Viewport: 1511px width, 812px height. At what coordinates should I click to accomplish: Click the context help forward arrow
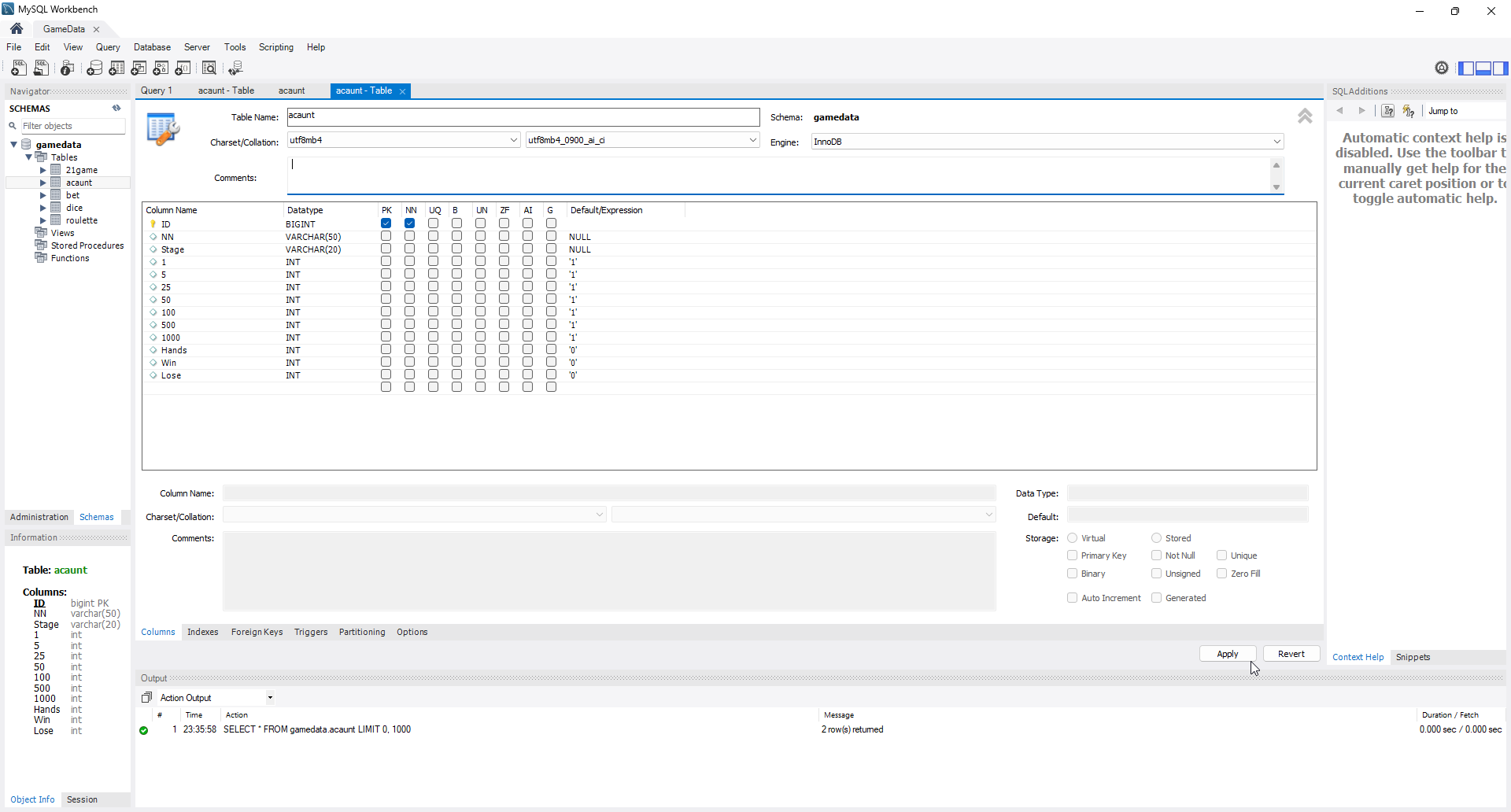1361,111
